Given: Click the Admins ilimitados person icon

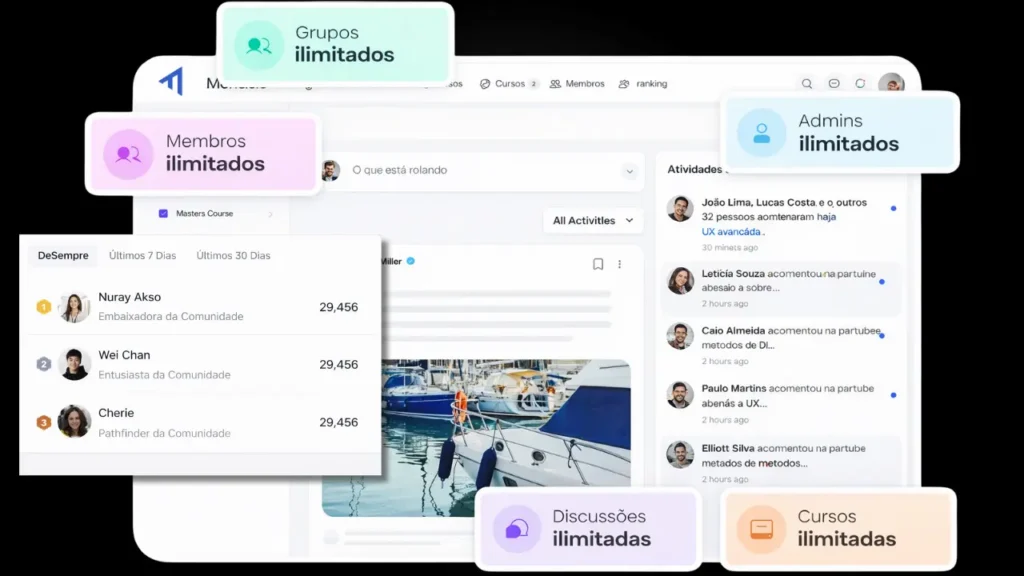Looking at the screenshot, I should 762,133.
